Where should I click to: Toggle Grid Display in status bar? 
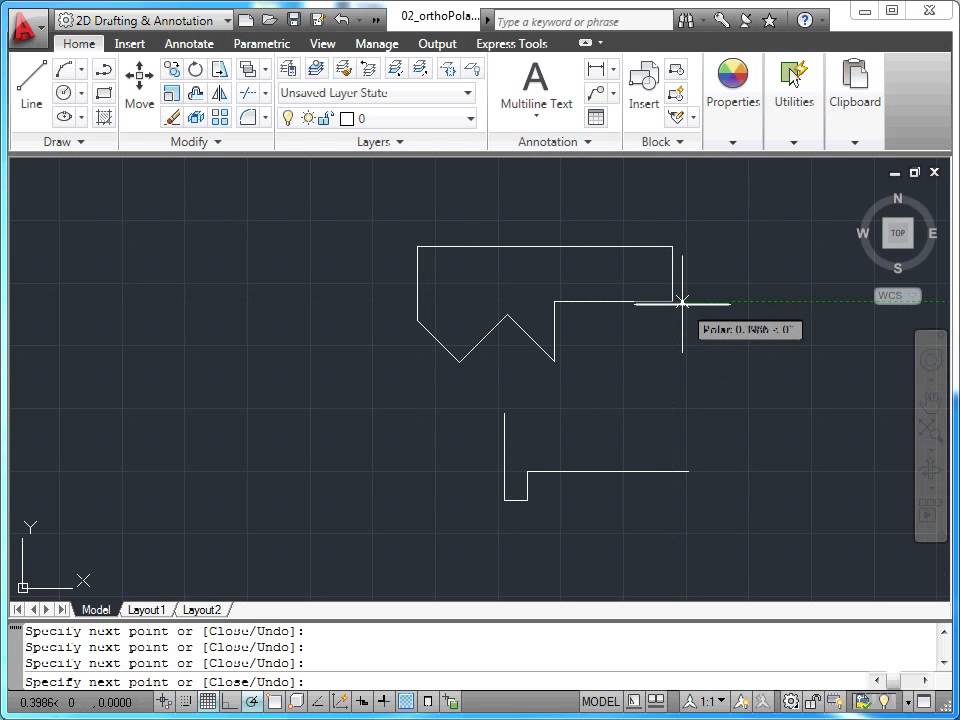click(208, 701)
